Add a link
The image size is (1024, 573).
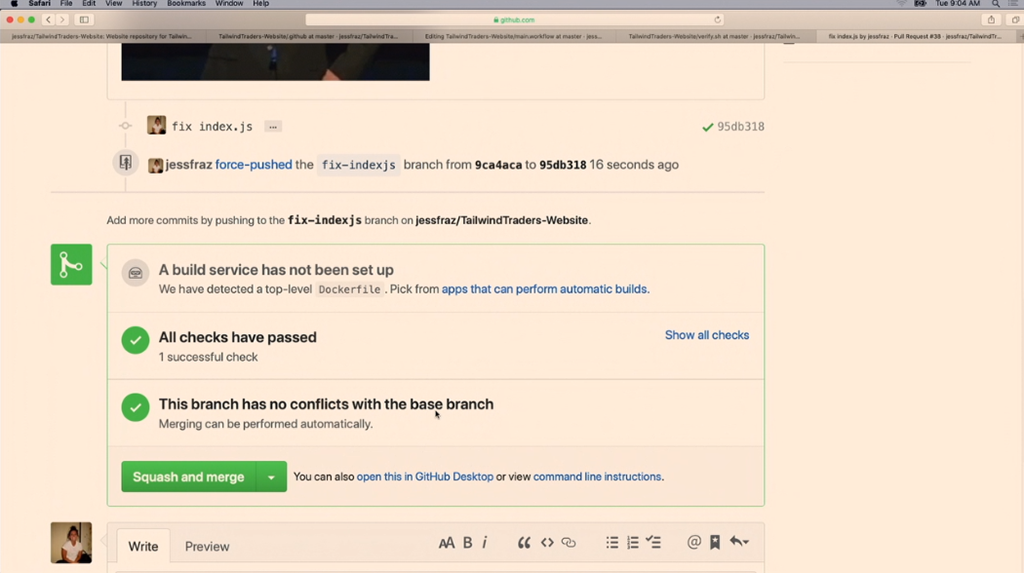(569, 543)
